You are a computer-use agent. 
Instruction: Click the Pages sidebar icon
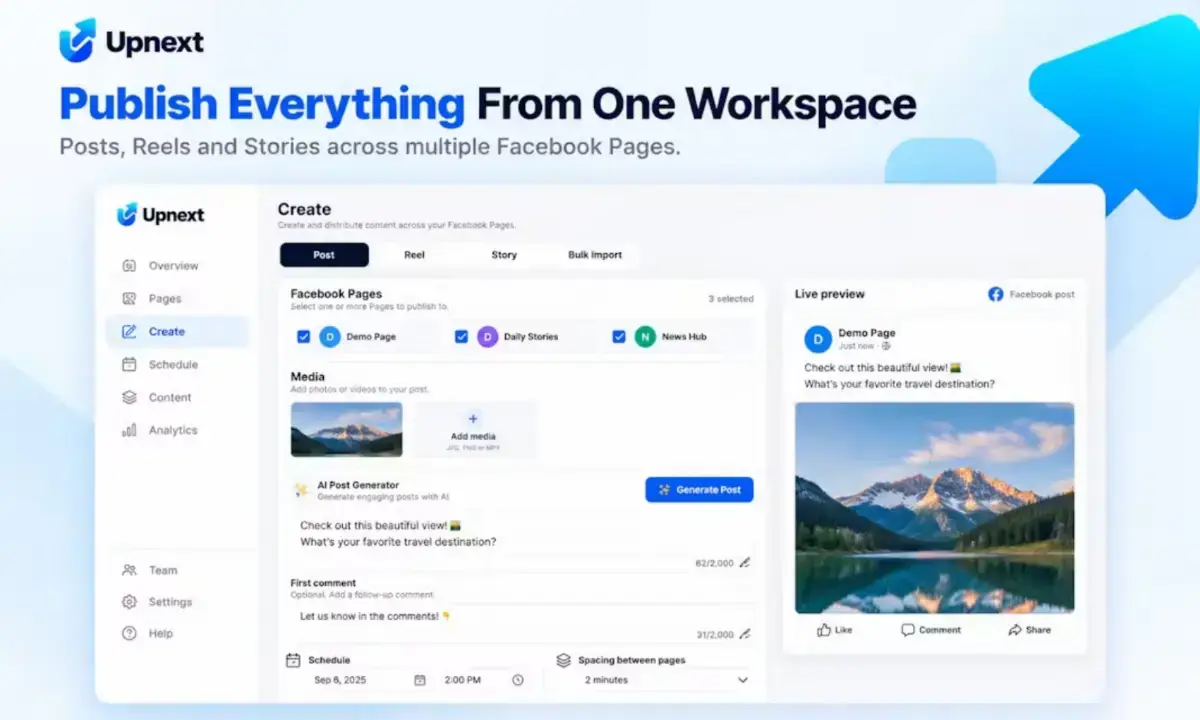click(129, 298)
